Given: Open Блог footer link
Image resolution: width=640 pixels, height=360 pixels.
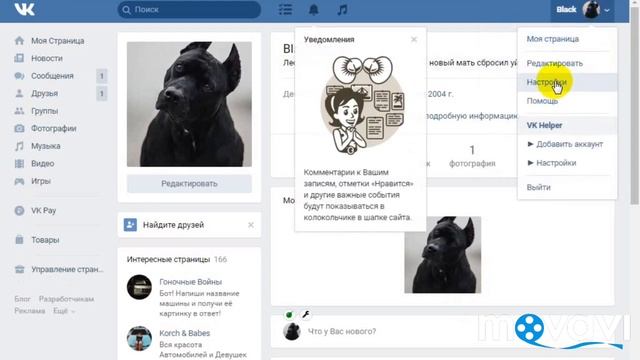Looking at the screenshot, I should 22,299.
